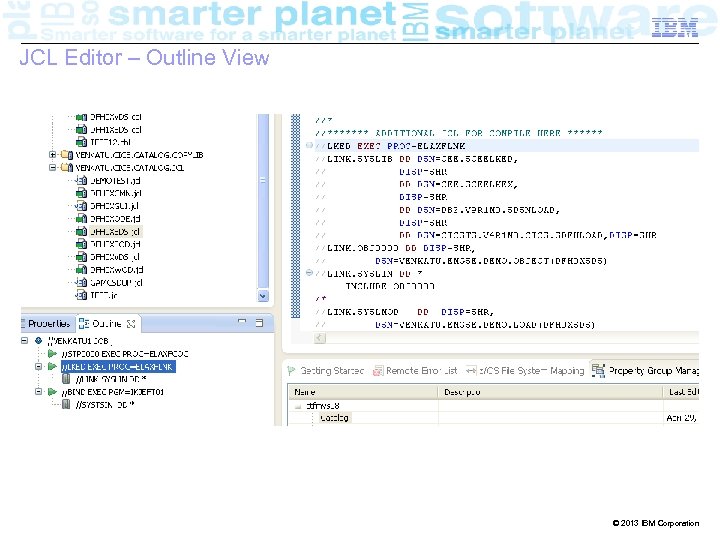
Task: Click the DFH0XODE.jcl file icon
Action: [x=81, y=219]
